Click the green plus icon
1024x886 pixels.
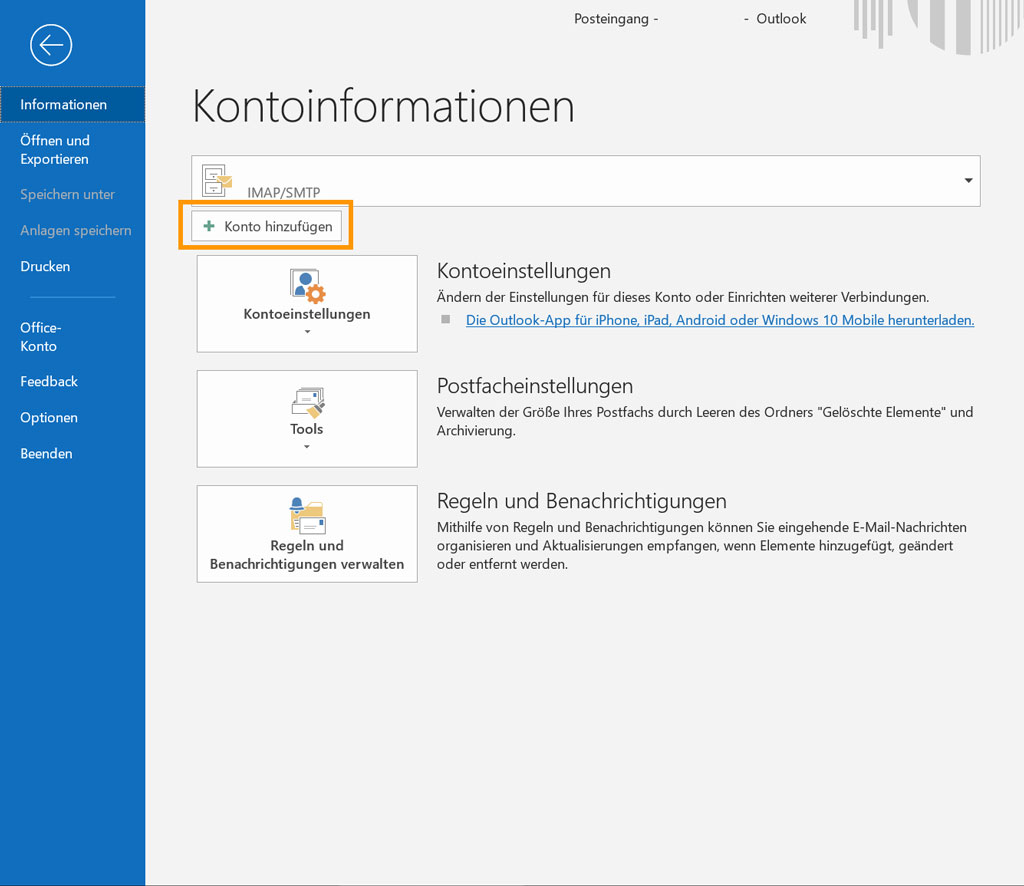[x=209, y=226]
